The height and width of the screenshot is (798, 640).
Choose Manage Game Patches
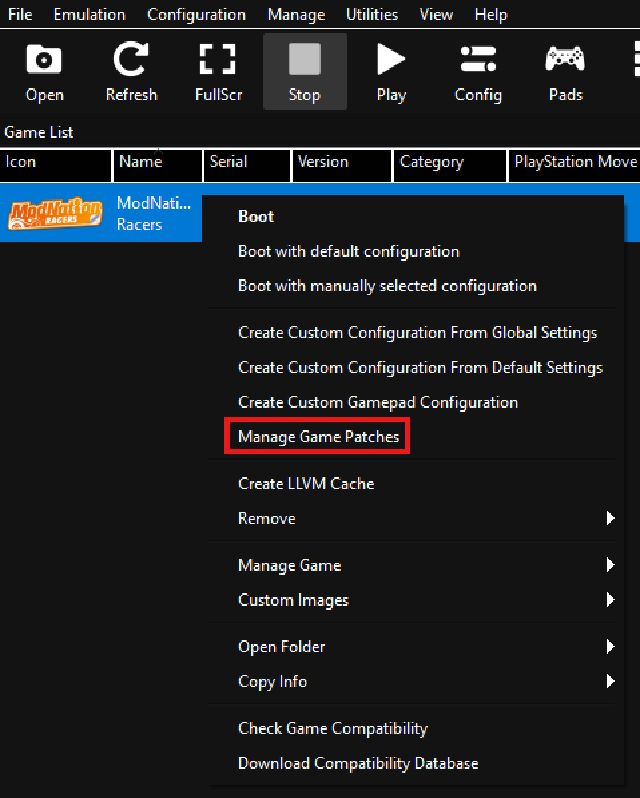(x=318, y=437)
